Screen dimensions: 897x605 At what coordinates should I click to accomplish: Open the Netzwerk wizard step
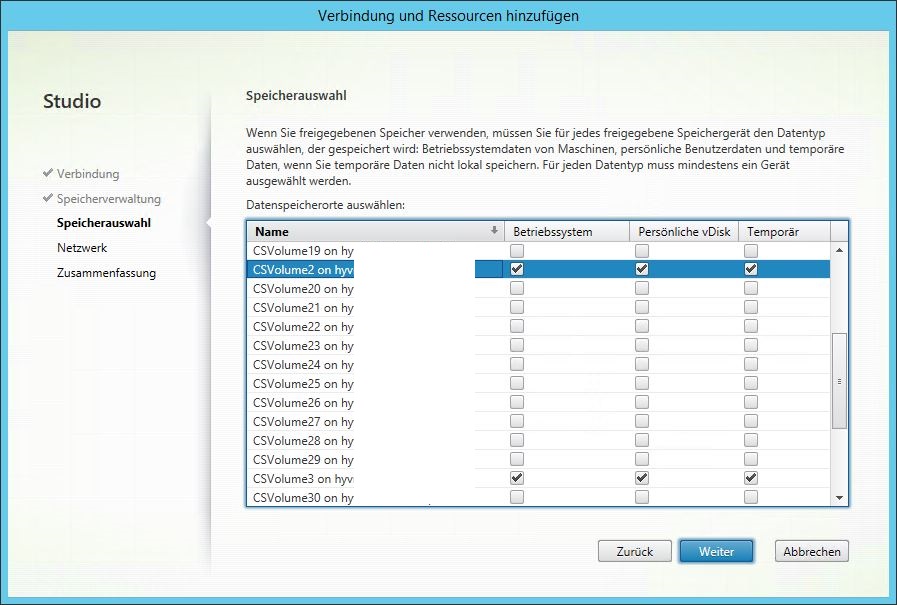[x=82, y=248]
